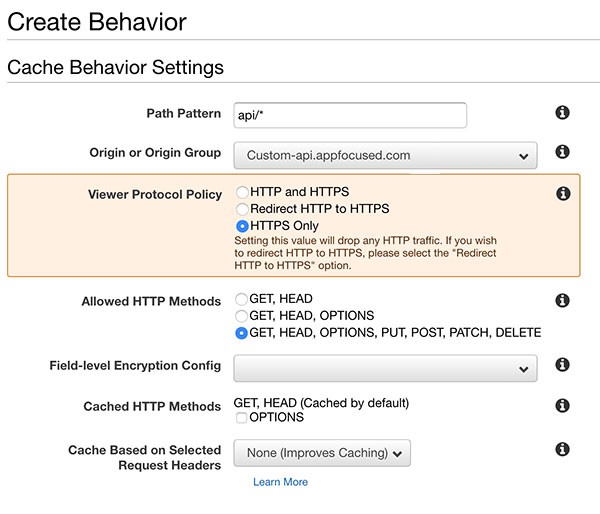Select the HTTPS Only radio button
The image size is (600, 514).
(x=241, y=226)
